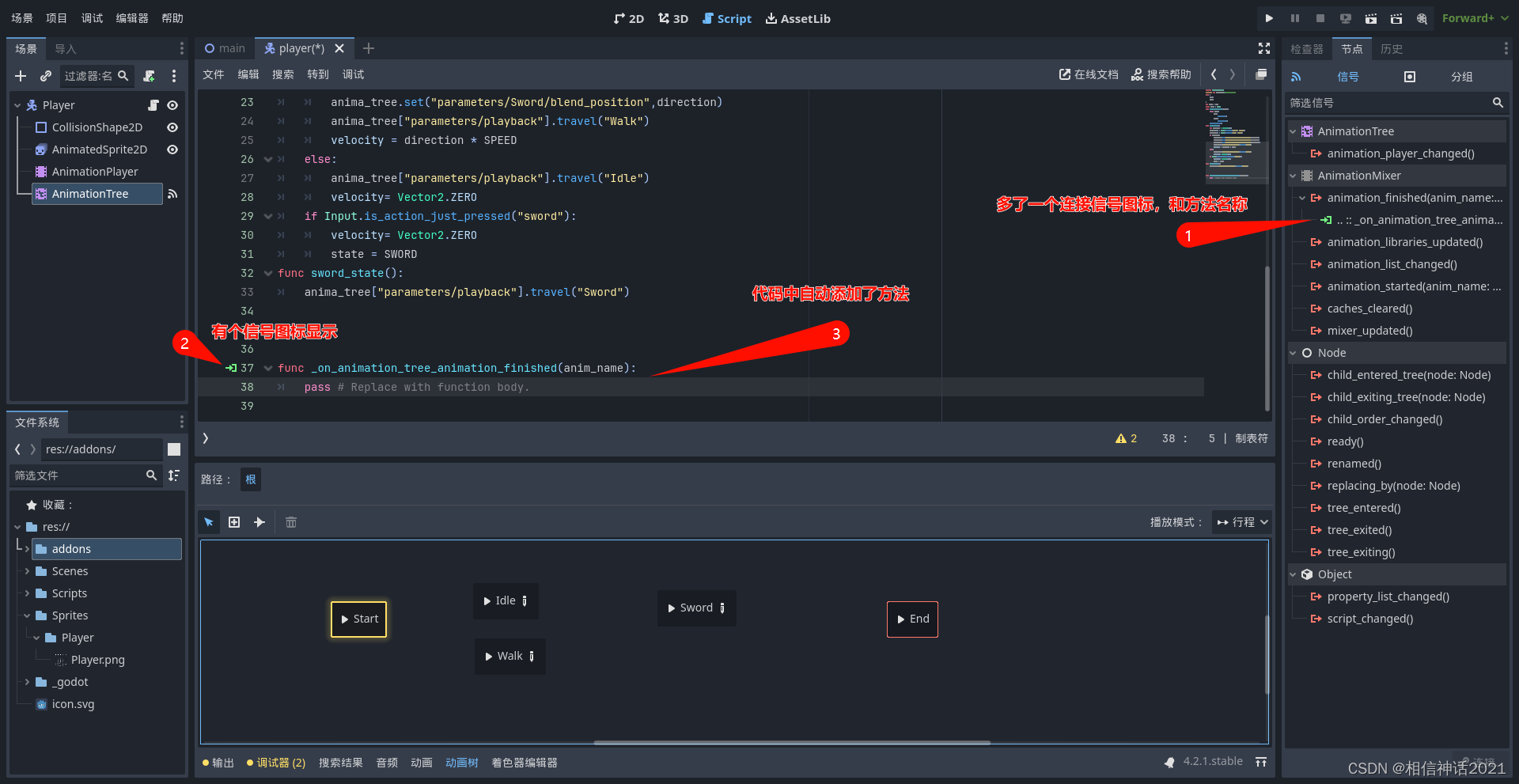Close the player script tab
Screen dimensions: 1519x784
point(339,48)
